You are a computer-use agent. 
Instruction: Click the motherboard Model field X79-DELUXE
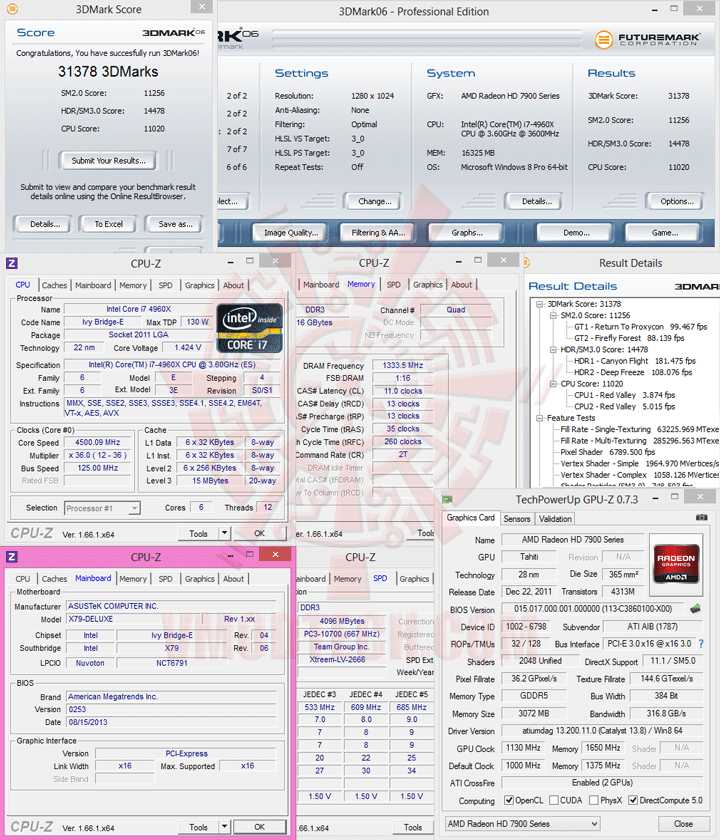135,619
